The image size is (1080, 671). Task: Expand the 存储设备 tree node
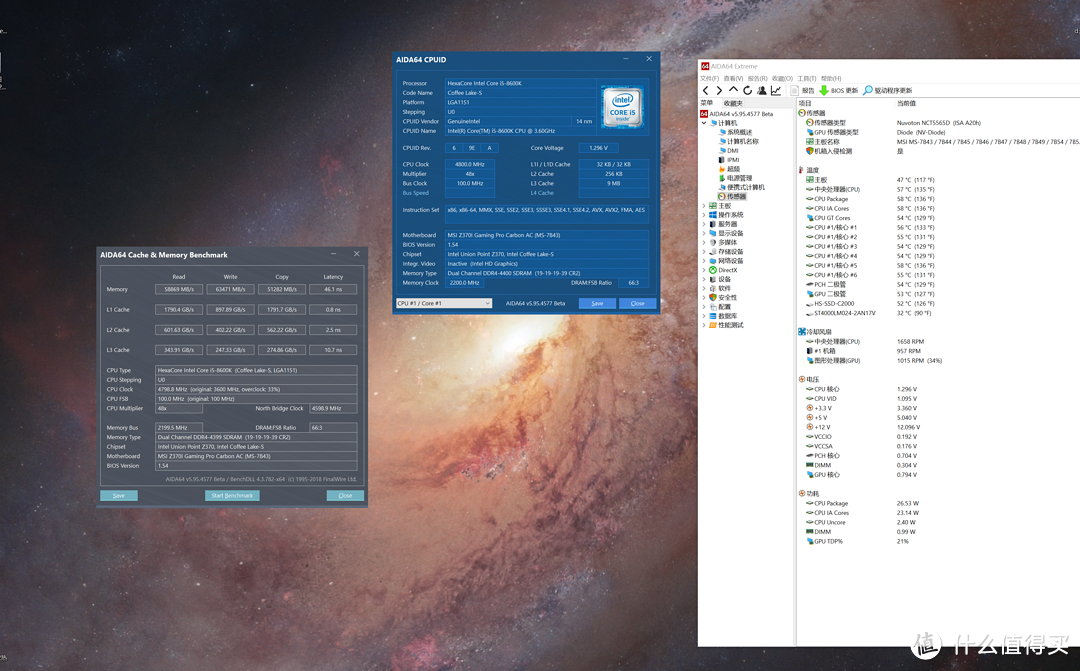[704, 251]
